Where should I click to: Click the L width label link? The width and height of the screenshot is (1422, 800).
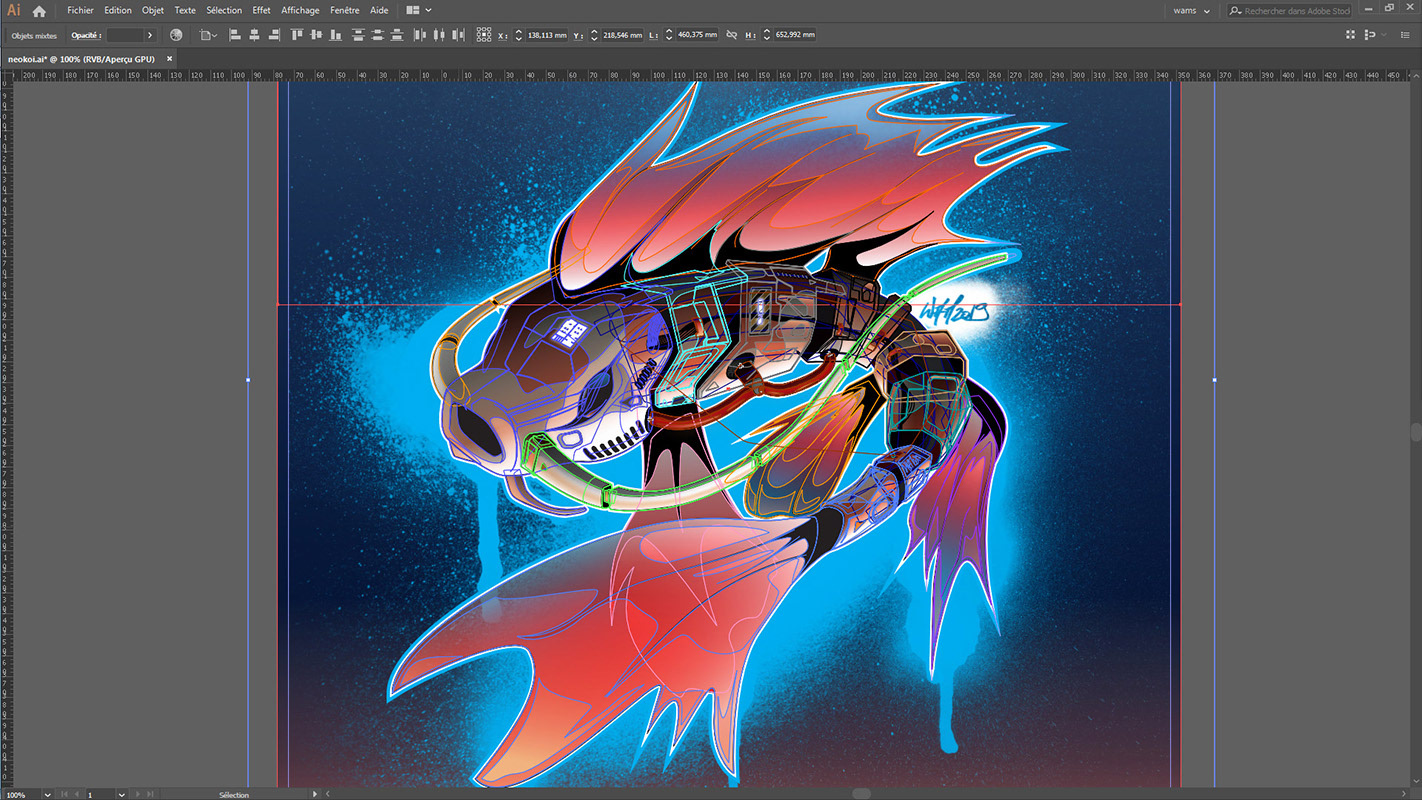pyautogui.click(x=654, y=35)
